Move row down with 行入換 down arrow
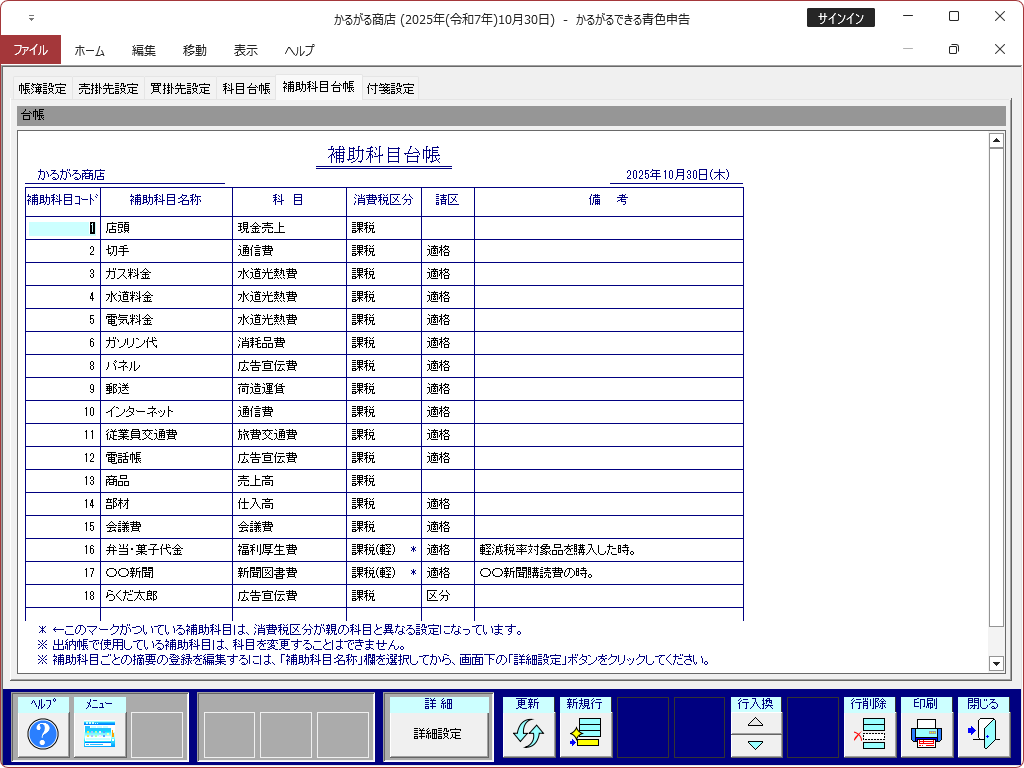The height and width of the screenshot is (768, 1024). click(x=756, y=745)
